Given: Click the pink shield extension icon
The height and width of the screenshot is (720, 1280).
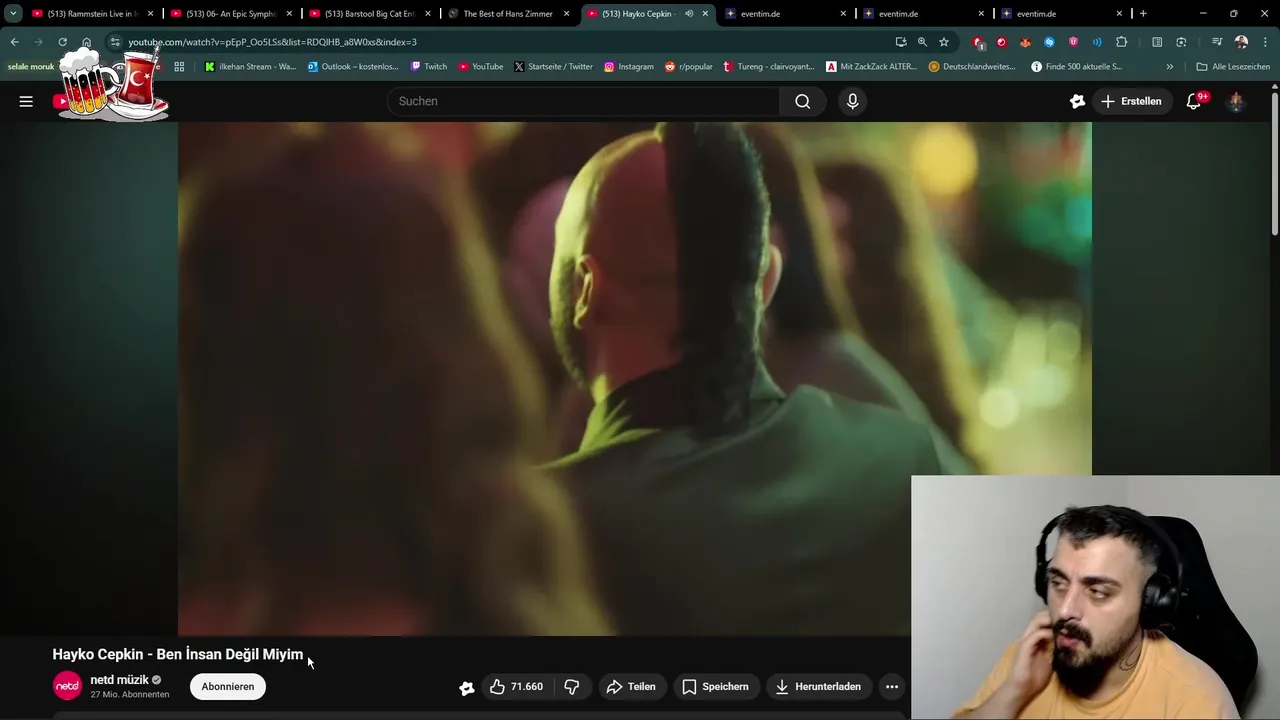Looking at the screenshot, I should pos(1073,42).
